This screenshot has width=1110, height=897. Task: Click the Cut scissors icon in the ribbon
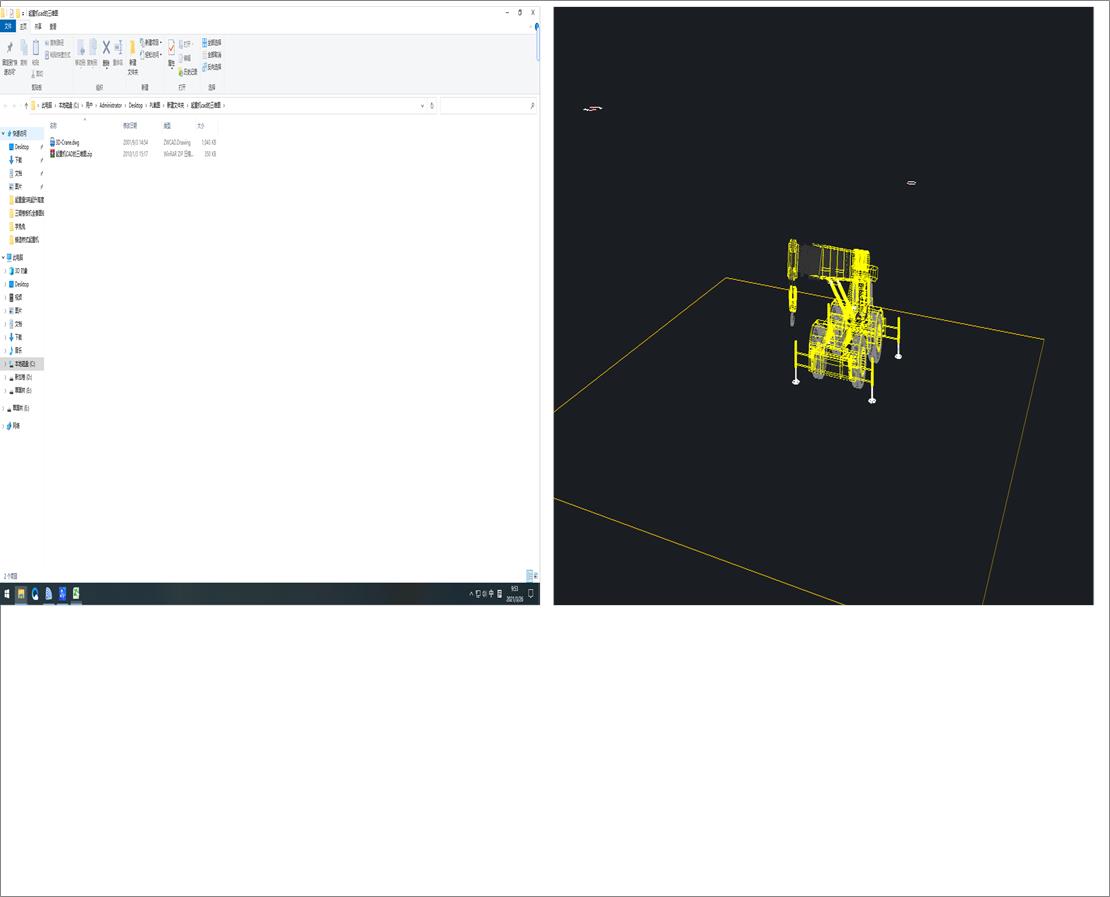point(37,74)
